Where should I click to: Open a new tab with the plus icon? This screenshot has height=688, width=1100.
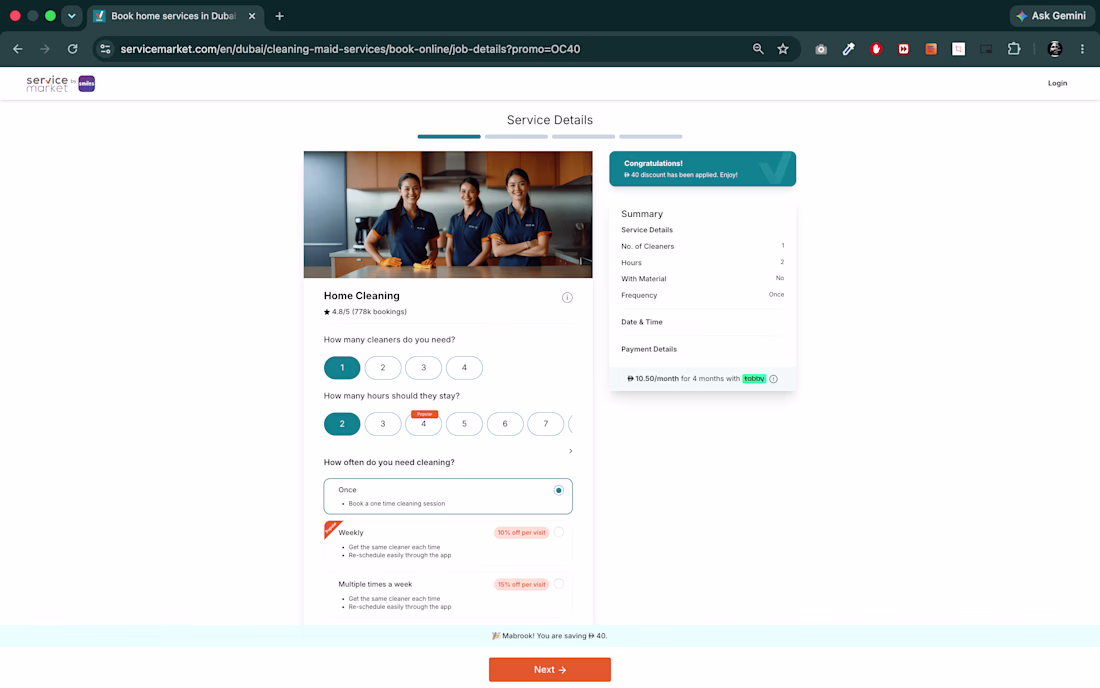(x=279, y=16)
